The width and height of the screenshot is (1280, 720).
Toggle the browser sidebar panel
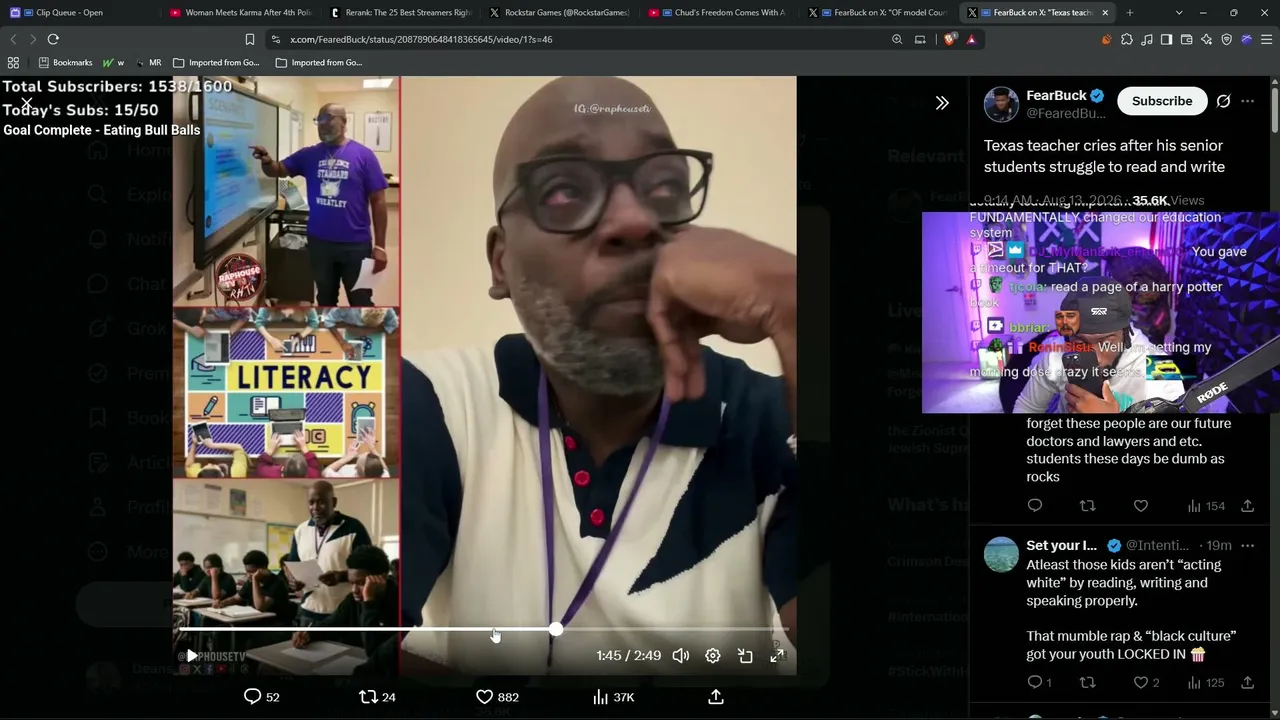coord(1167,39)
